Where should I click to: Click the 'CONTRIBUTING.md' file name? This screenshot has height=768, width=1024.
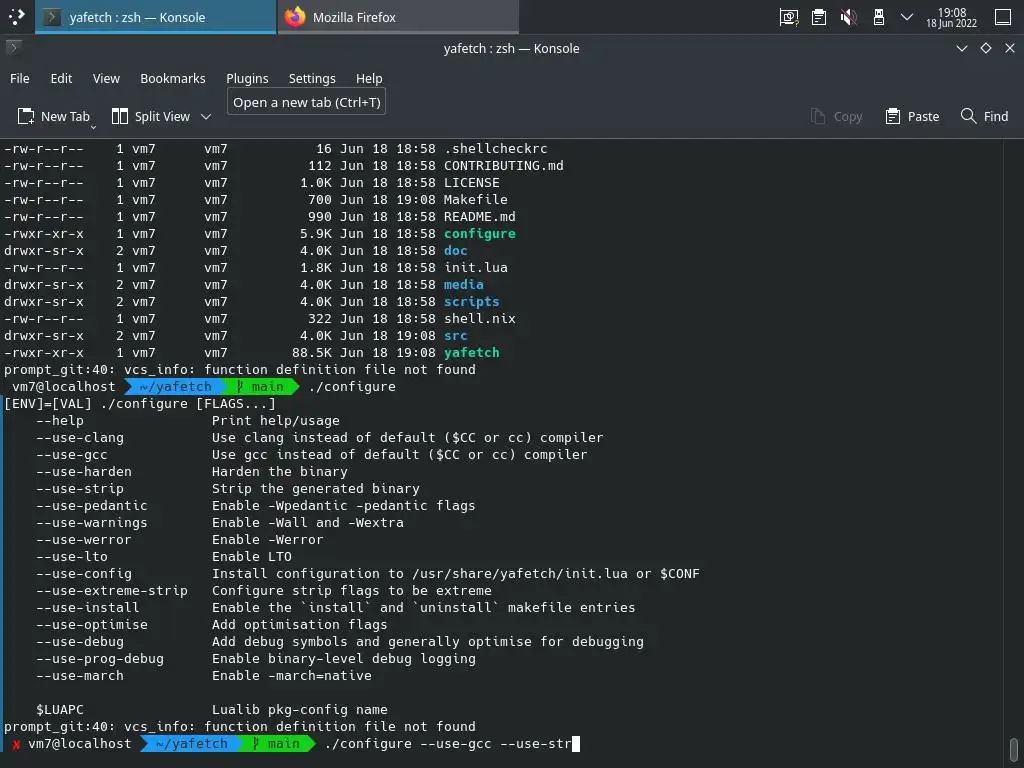pyautogui.click(x=504, y=166)
